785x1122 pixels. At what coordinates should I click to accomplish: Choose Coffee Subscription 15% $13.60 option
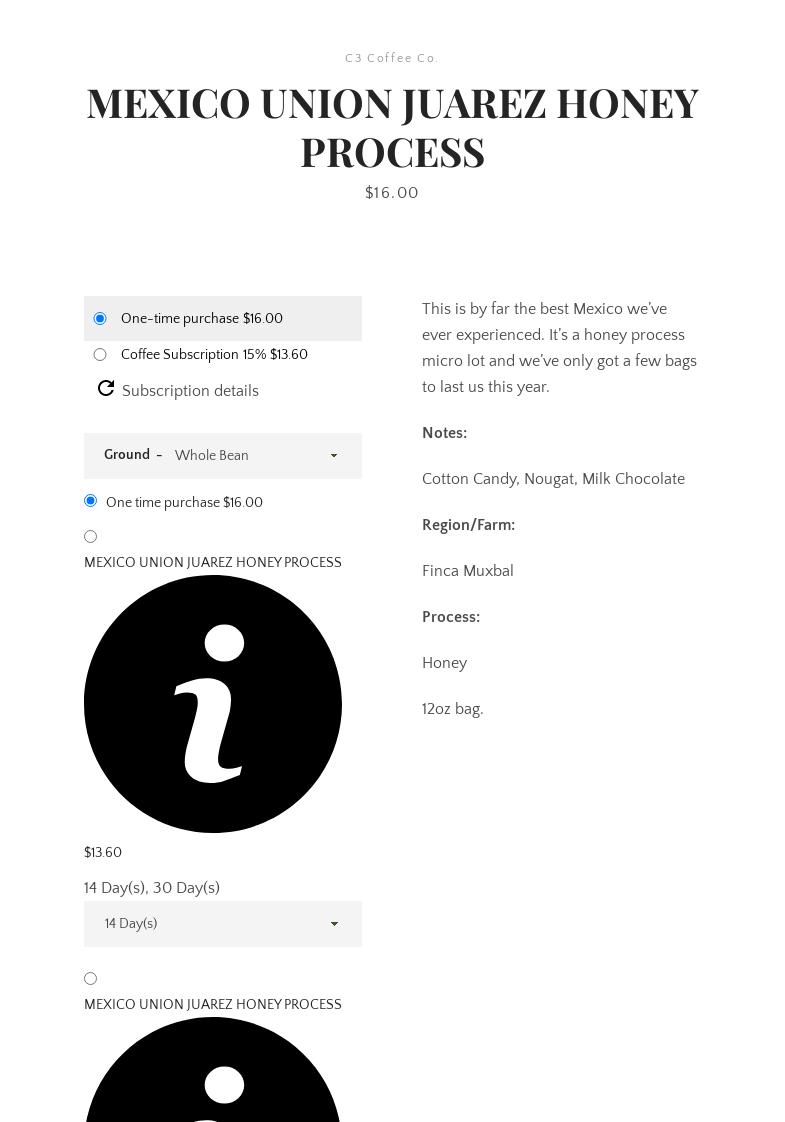100,355
